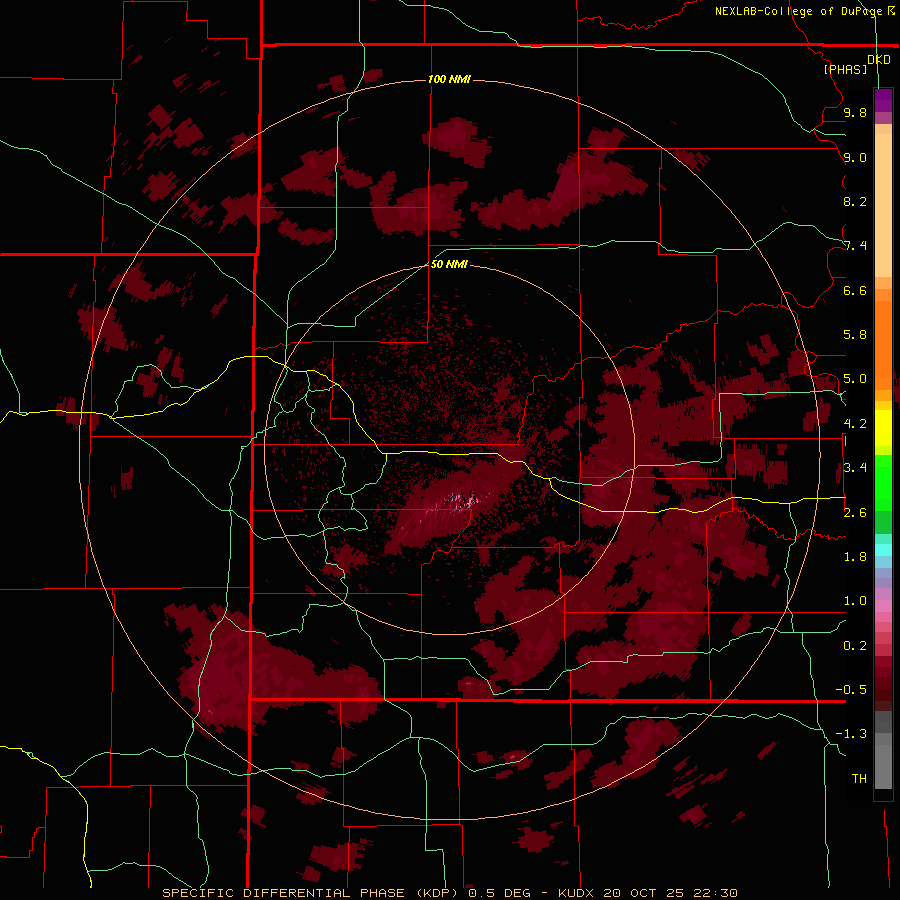Click the 6.6 color scale value
Screen dimensions: 900x900
[855, 290]
